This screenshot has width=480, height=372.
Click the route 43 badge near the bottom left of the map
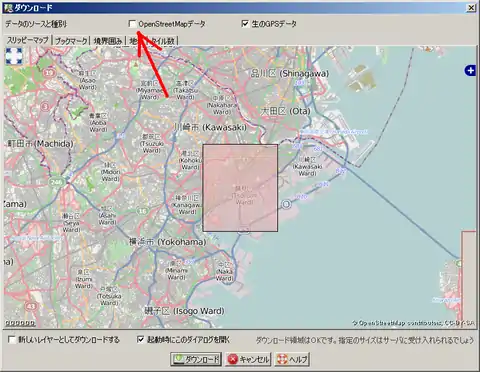31,306
